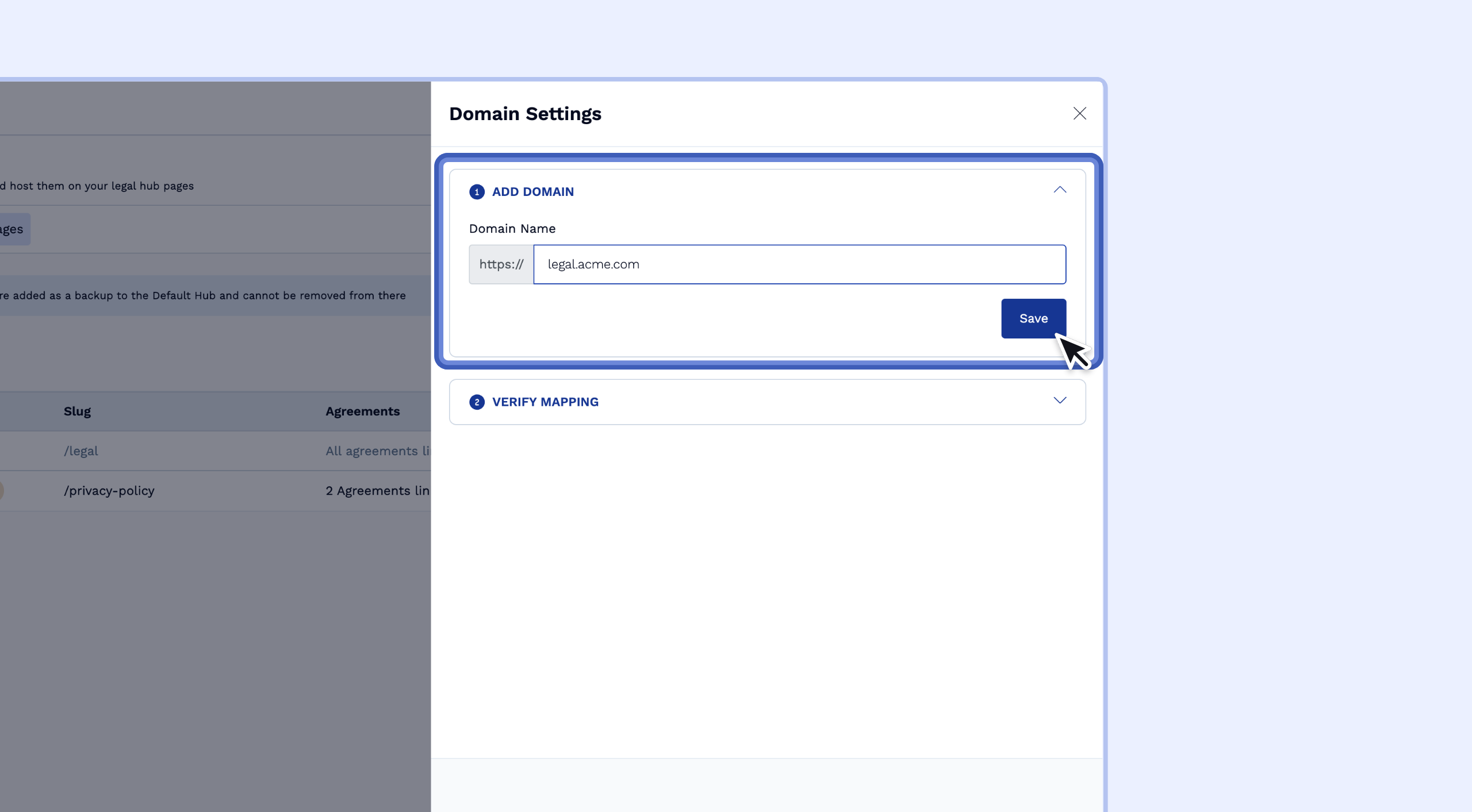
Task: Click the step 1 number badge
Action: (477, 192)
